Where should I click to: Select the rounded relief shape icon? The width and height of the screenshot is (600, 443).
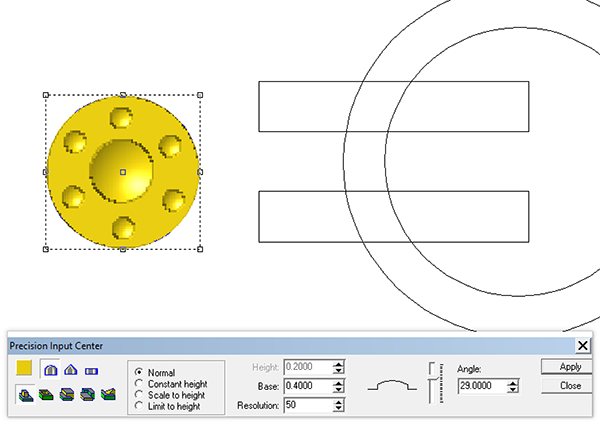tap(51, 370)
